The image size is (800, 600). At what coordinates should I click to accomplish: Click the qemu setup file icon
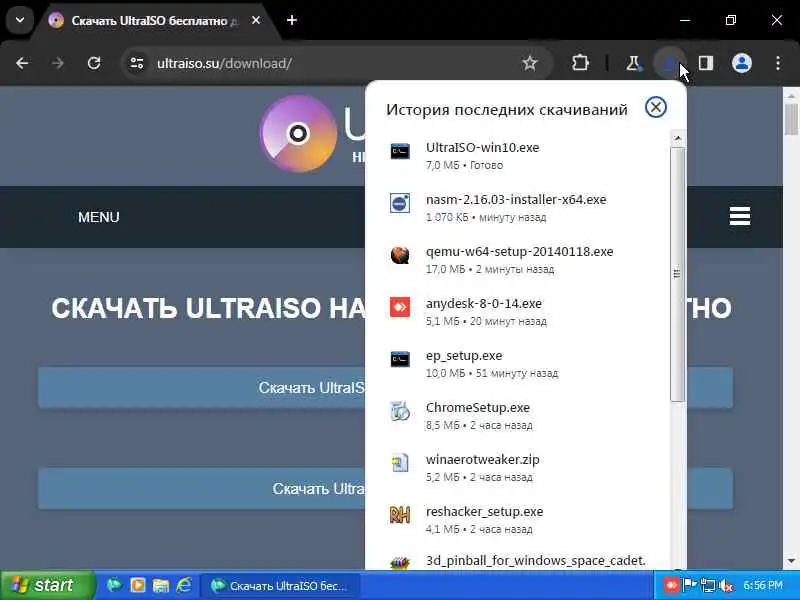tap(400, 255)
